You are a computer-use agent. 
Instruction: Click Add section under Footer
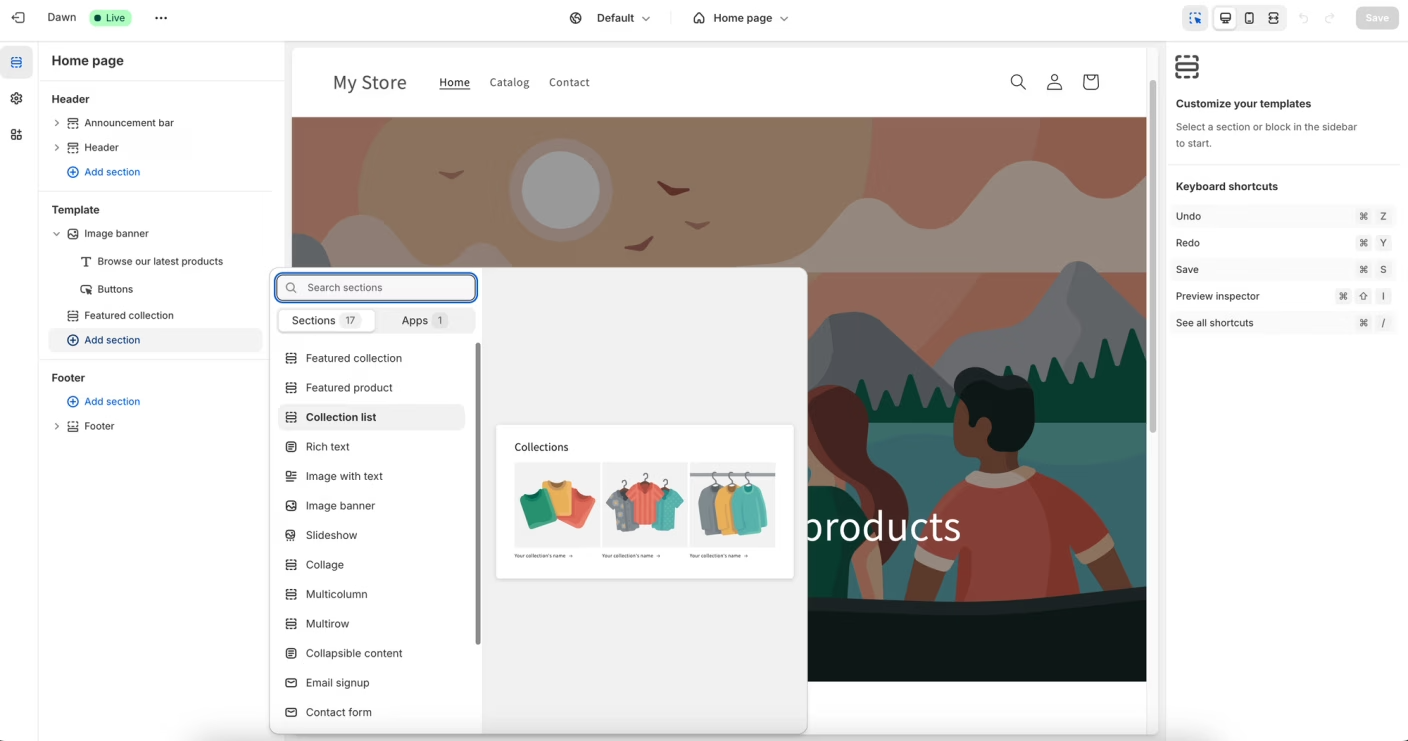pyautogui.click(x=111, y=402)
